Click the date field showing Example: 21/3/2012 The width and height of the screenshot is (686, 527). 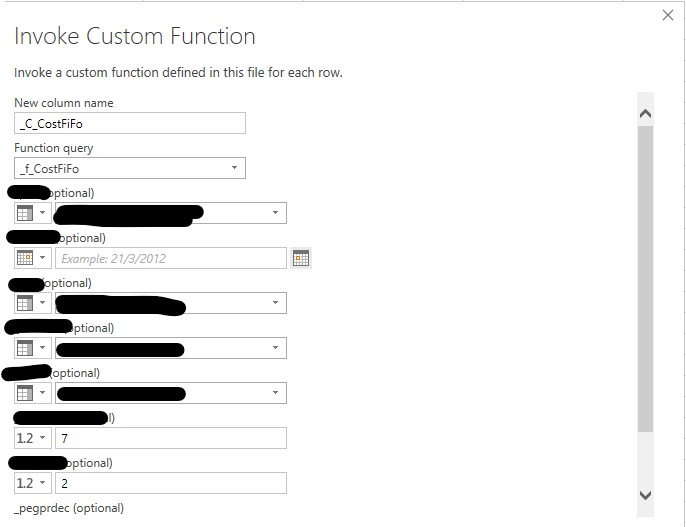coord(171,258)
